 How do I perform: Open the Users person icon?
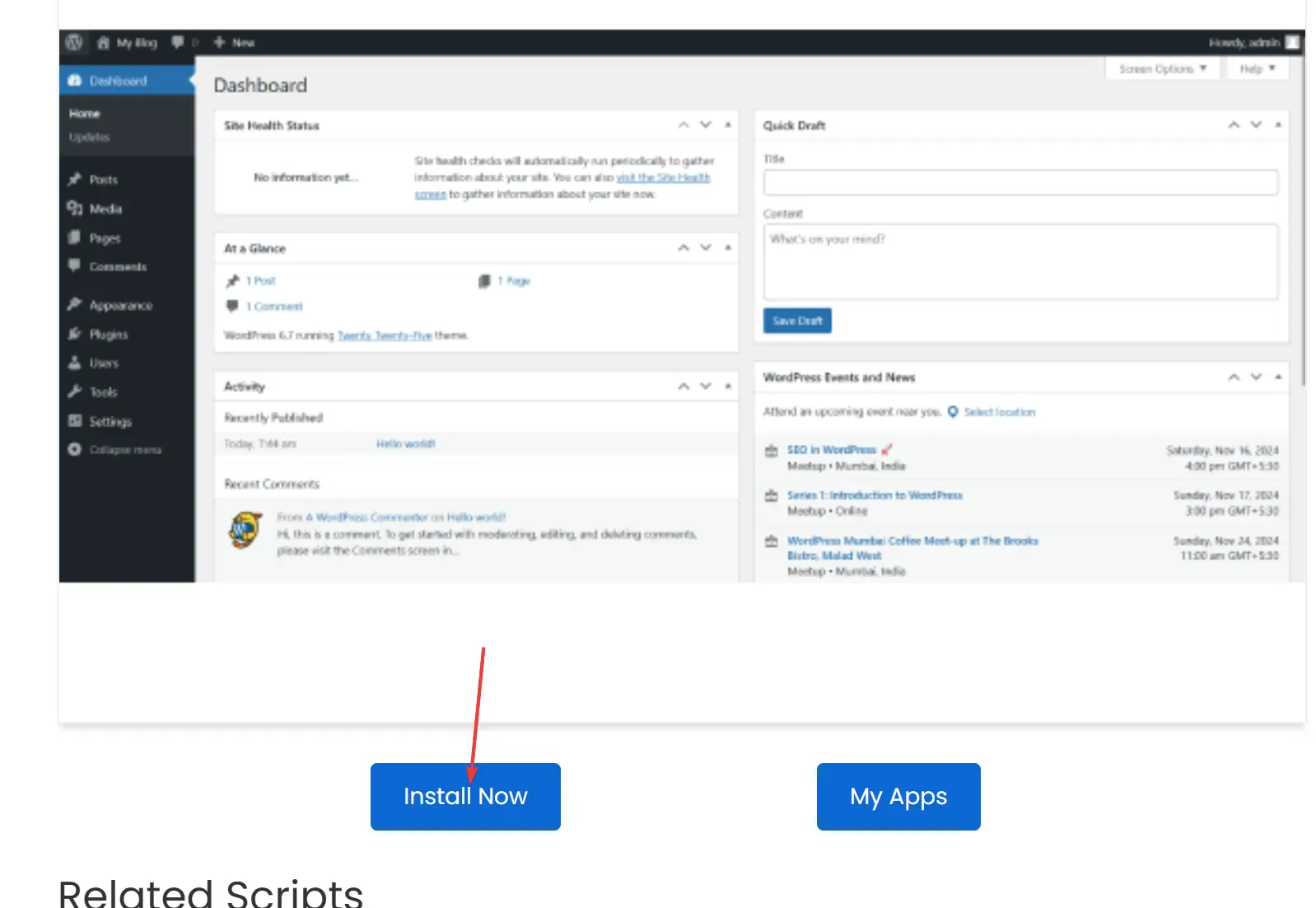[x=75, y=363]
